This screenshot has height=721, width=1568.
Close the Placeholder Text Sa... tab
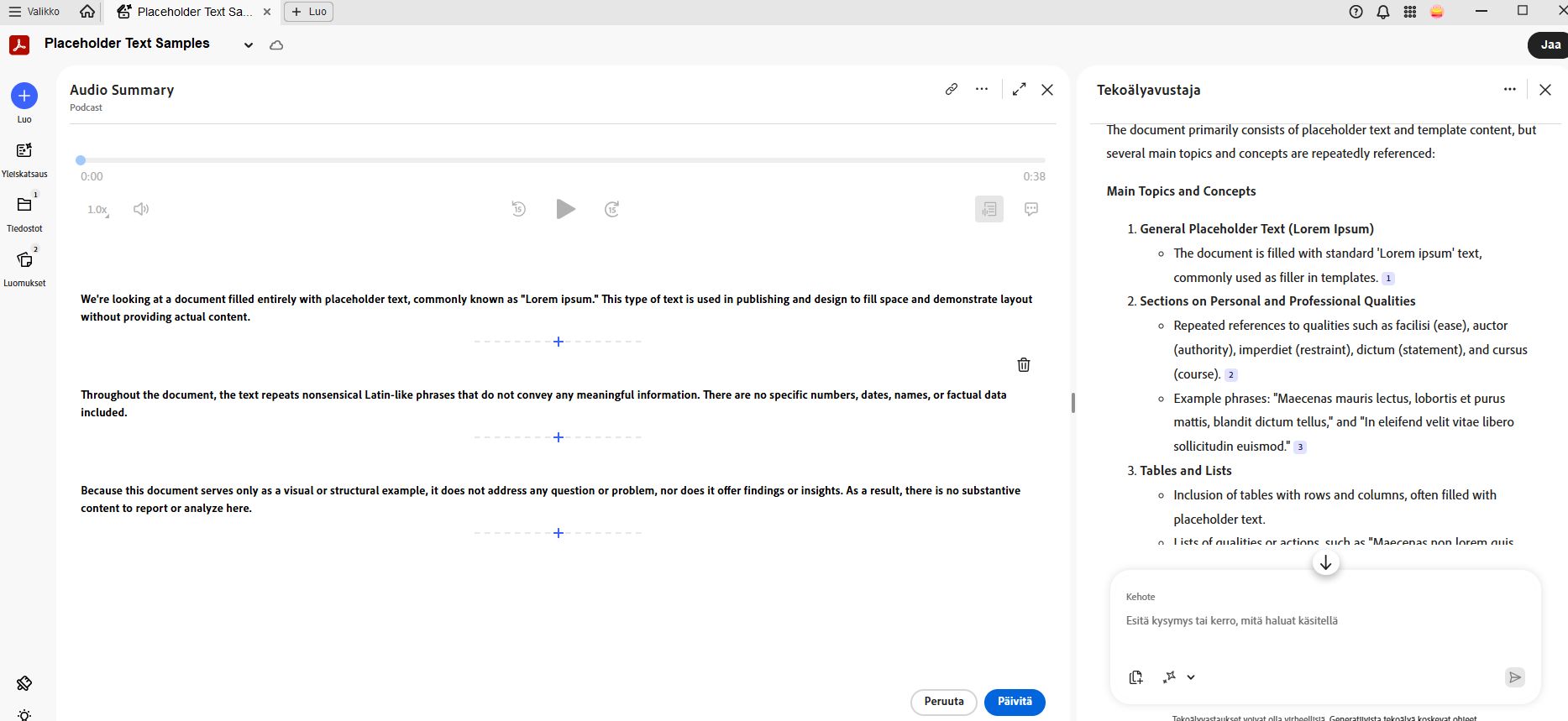pos(267,12)
